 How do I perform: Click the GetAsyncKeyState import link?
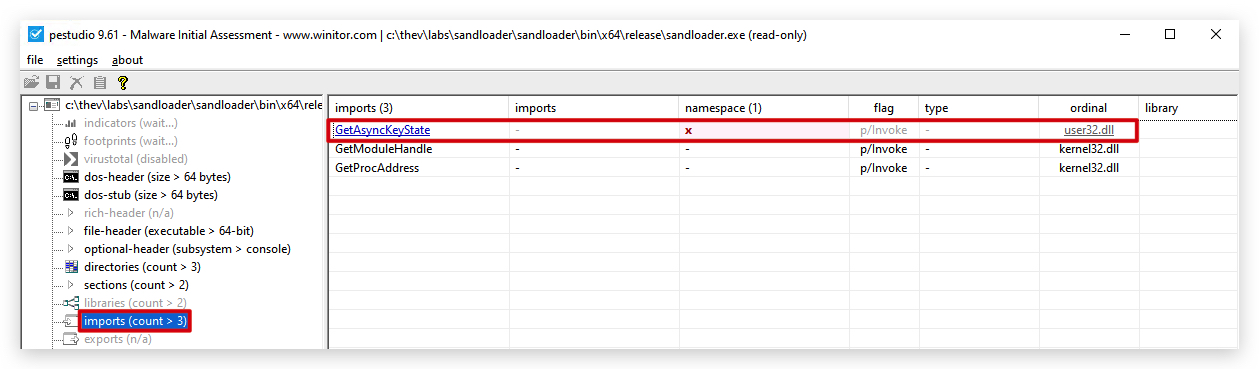coord(383,130)
